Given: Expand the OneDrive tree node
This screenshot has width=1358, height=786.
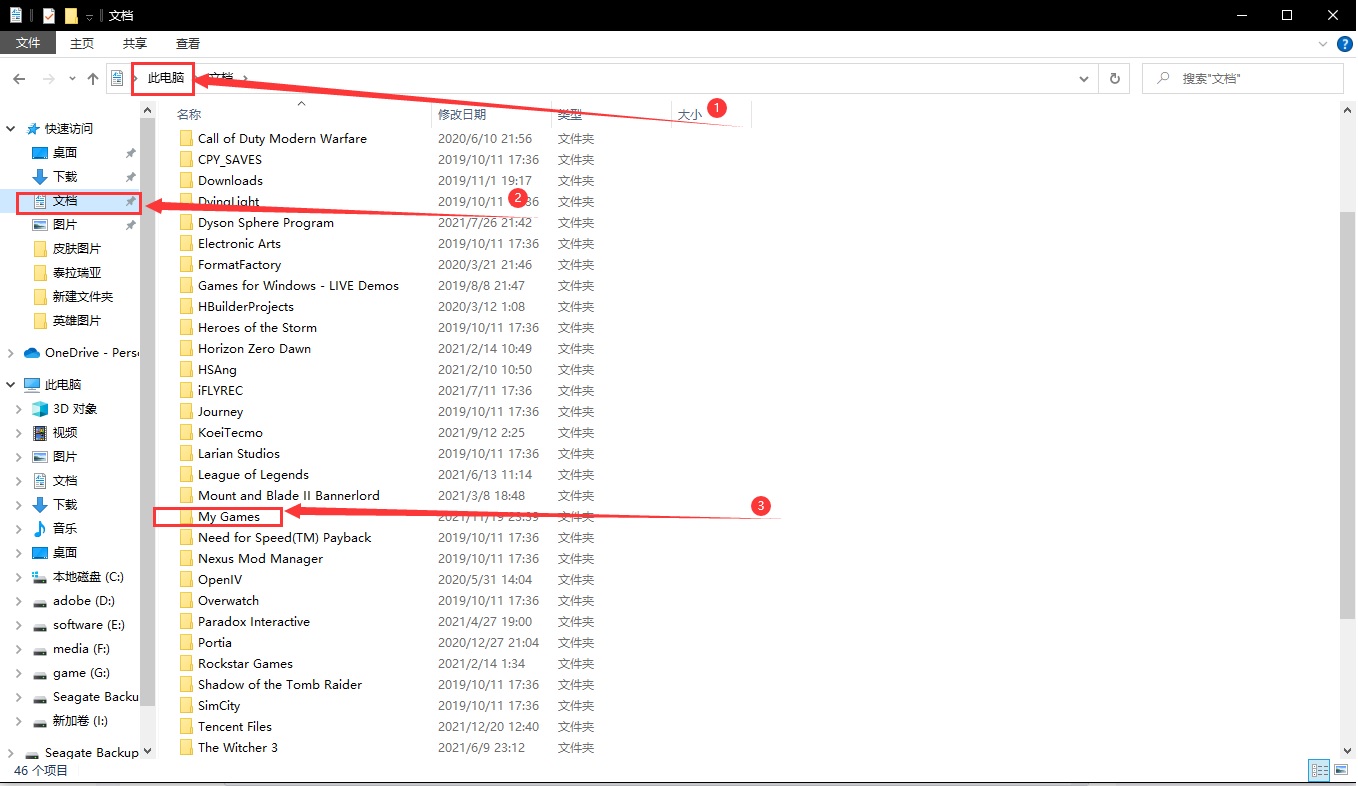Looking at the screenshot, I should pyautogui.click(x=11, y=353).
